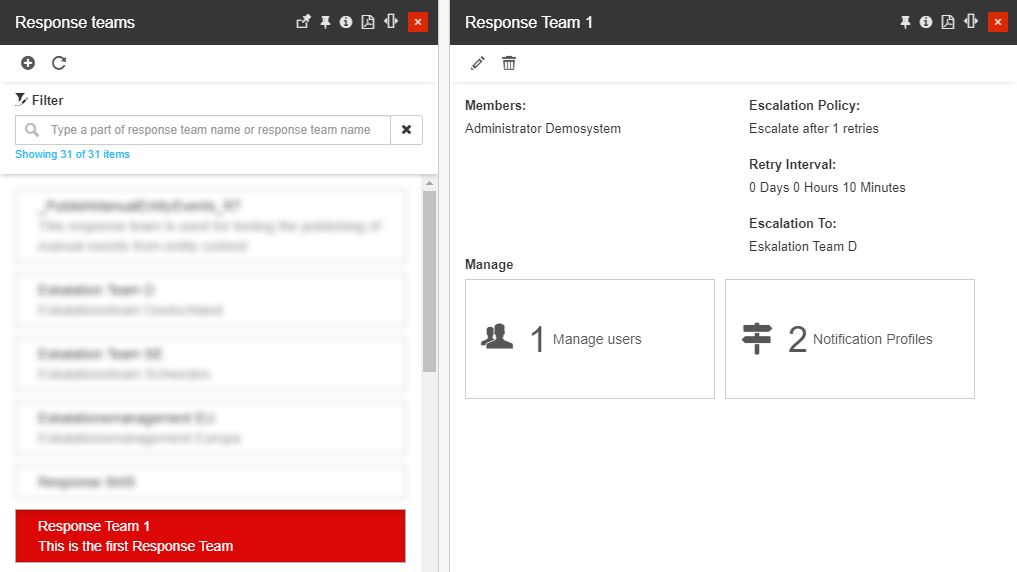Click the response teams list scrollbar
This screenshot has width=1017, height=572.
(x=429, y=282)
